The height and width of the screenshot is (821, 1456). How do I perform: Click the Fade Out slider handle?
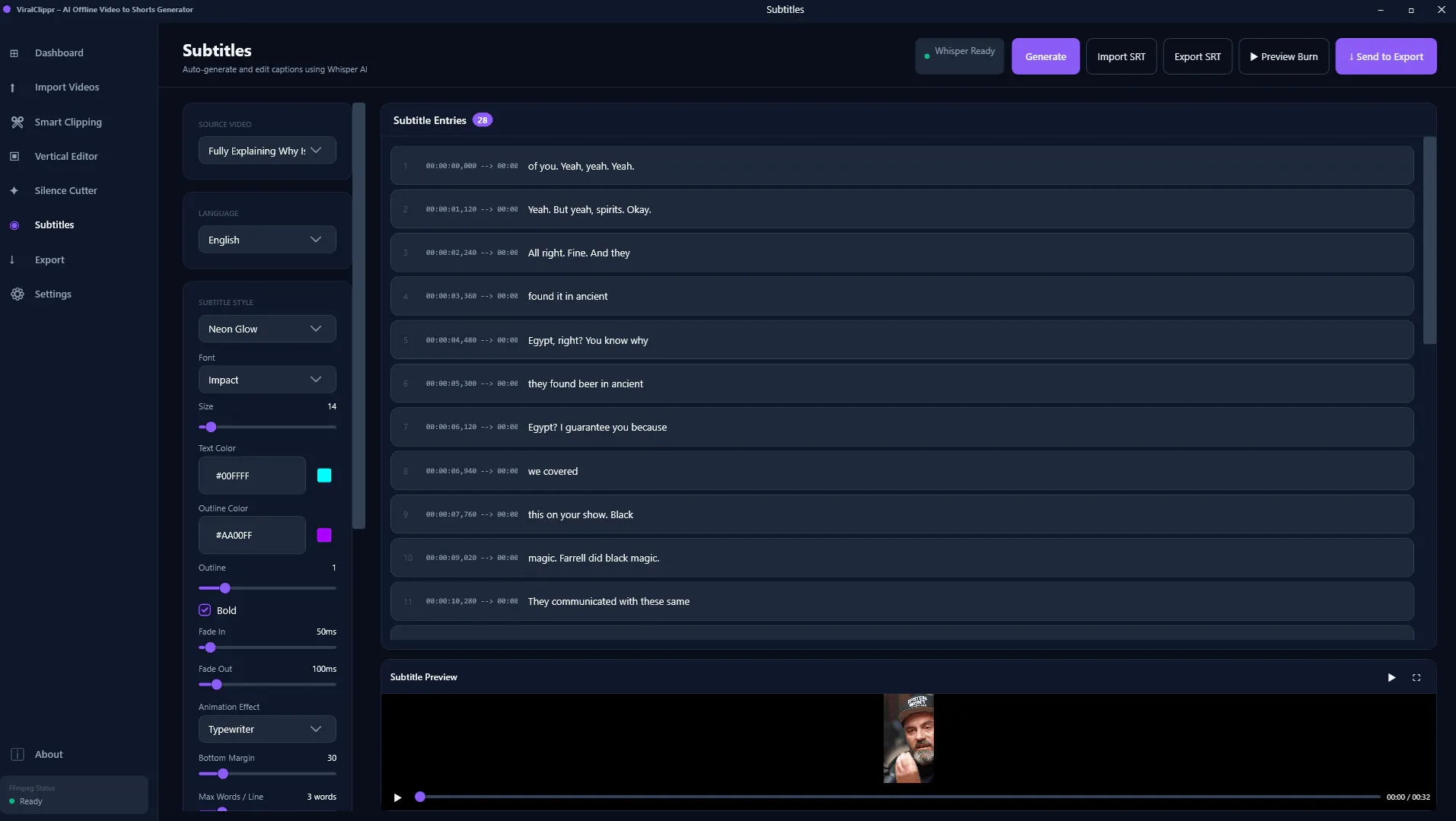216,685
